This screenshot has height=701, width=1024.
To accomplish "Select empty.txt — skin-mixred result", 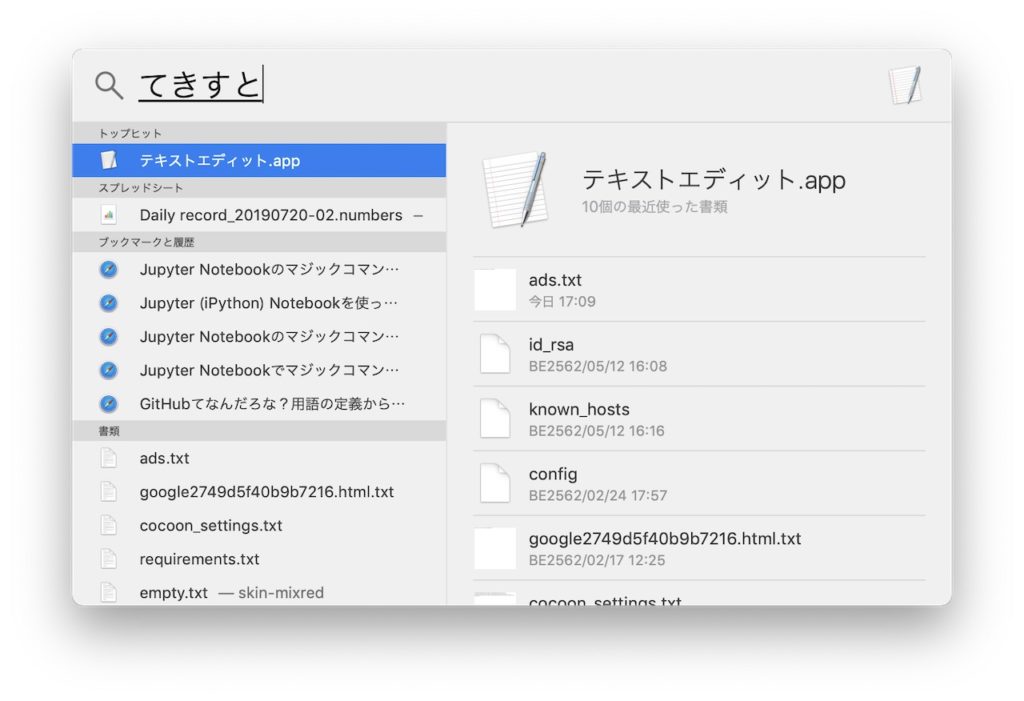I will click(x=259, y=593).
